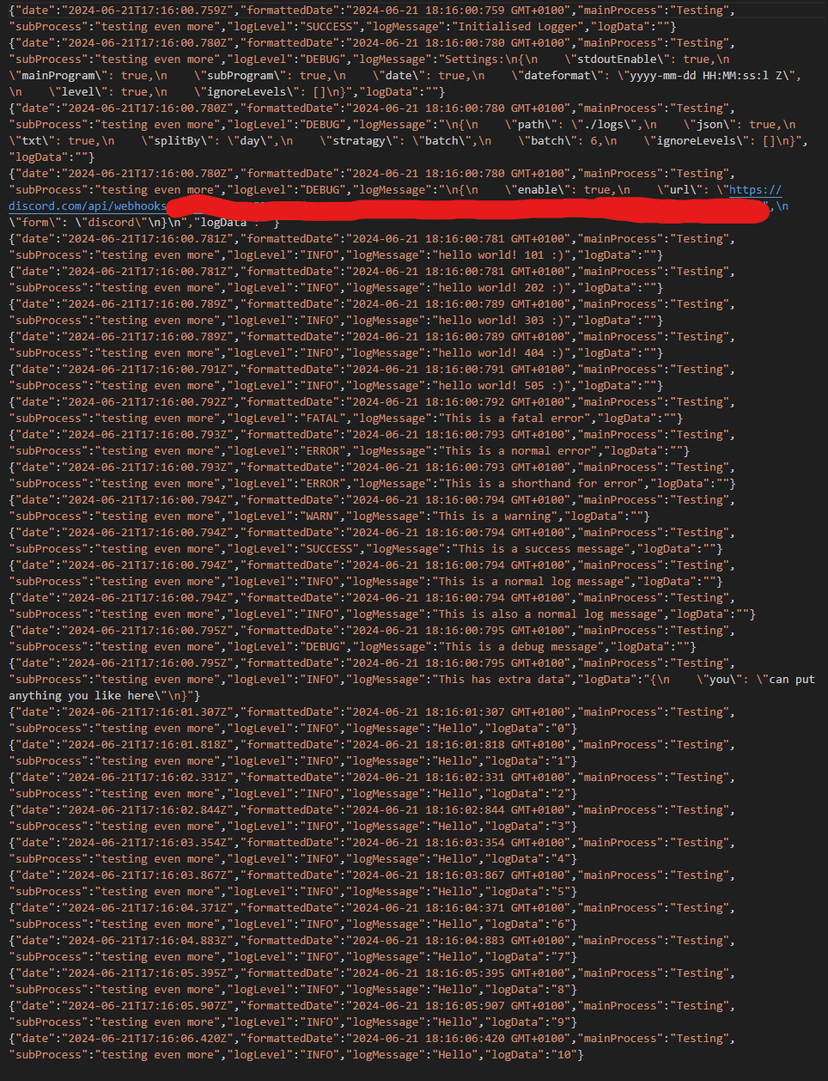The height and width of the screenshot is (1081, 828).
Task: Click the "yyyy-mm-dd HH:MM:ss:l Z" format value
Action: click(705, 75)
